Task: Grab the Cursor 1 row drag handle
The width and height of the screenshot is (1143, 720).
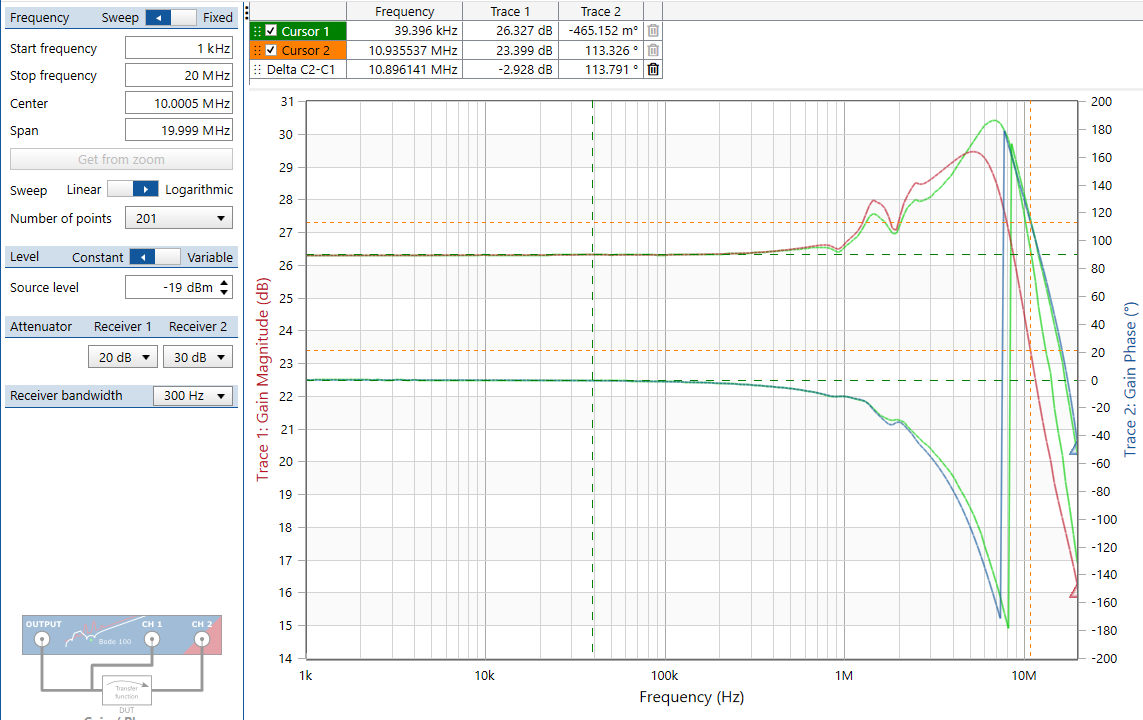Action: coord(257,31)
